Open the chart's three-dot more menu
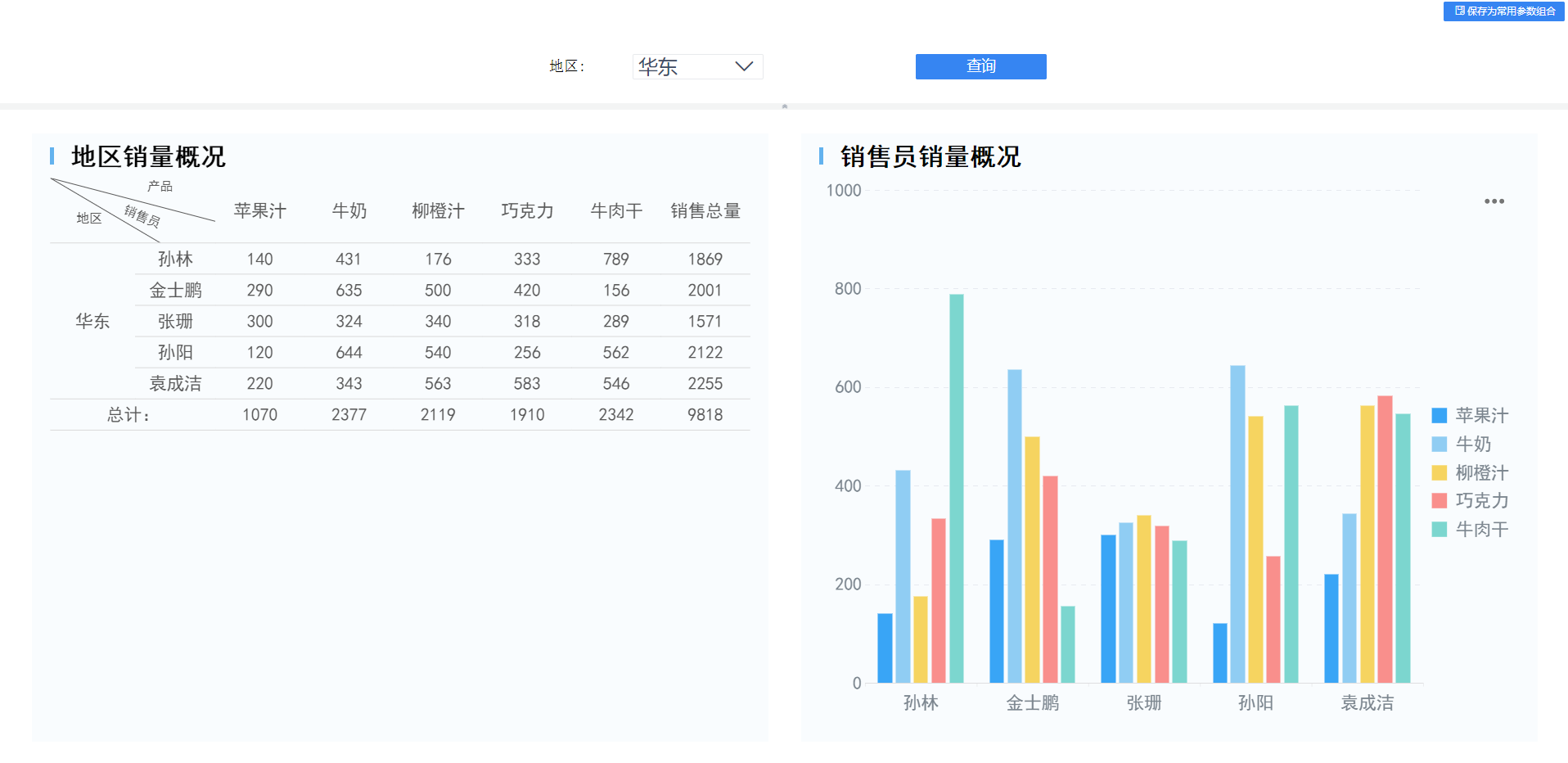The image size is (1568, 763). tap(1494, 201)
